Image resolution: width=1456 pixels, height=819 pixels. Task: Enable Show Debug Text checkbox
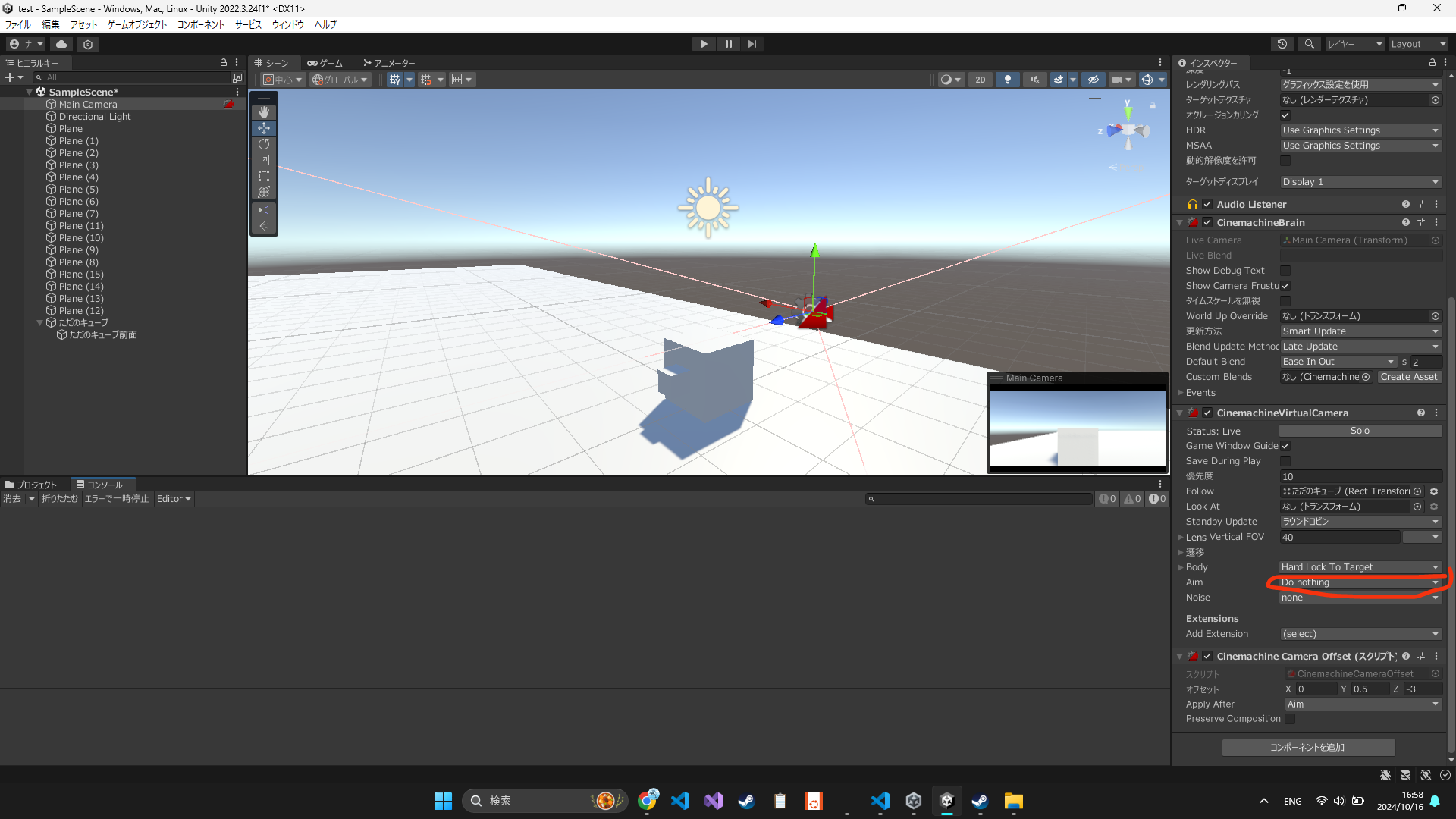(1285, 271)
